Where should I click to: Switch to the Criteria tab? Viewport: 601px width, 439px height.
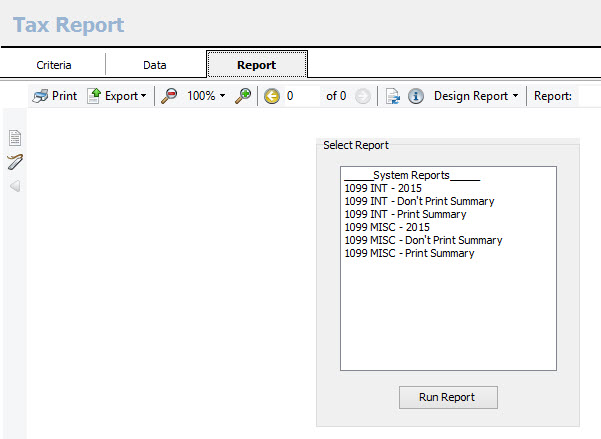[54, 65]
